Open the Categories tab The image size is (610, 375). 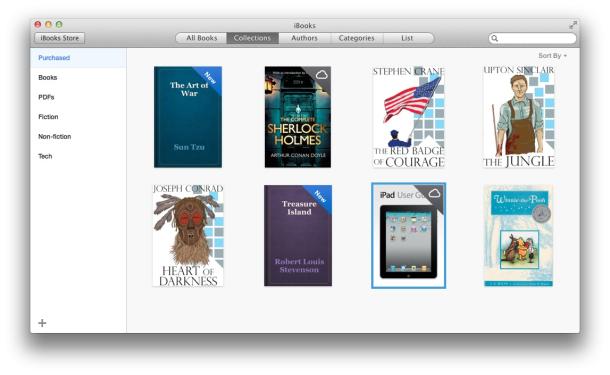pos(357,38)
